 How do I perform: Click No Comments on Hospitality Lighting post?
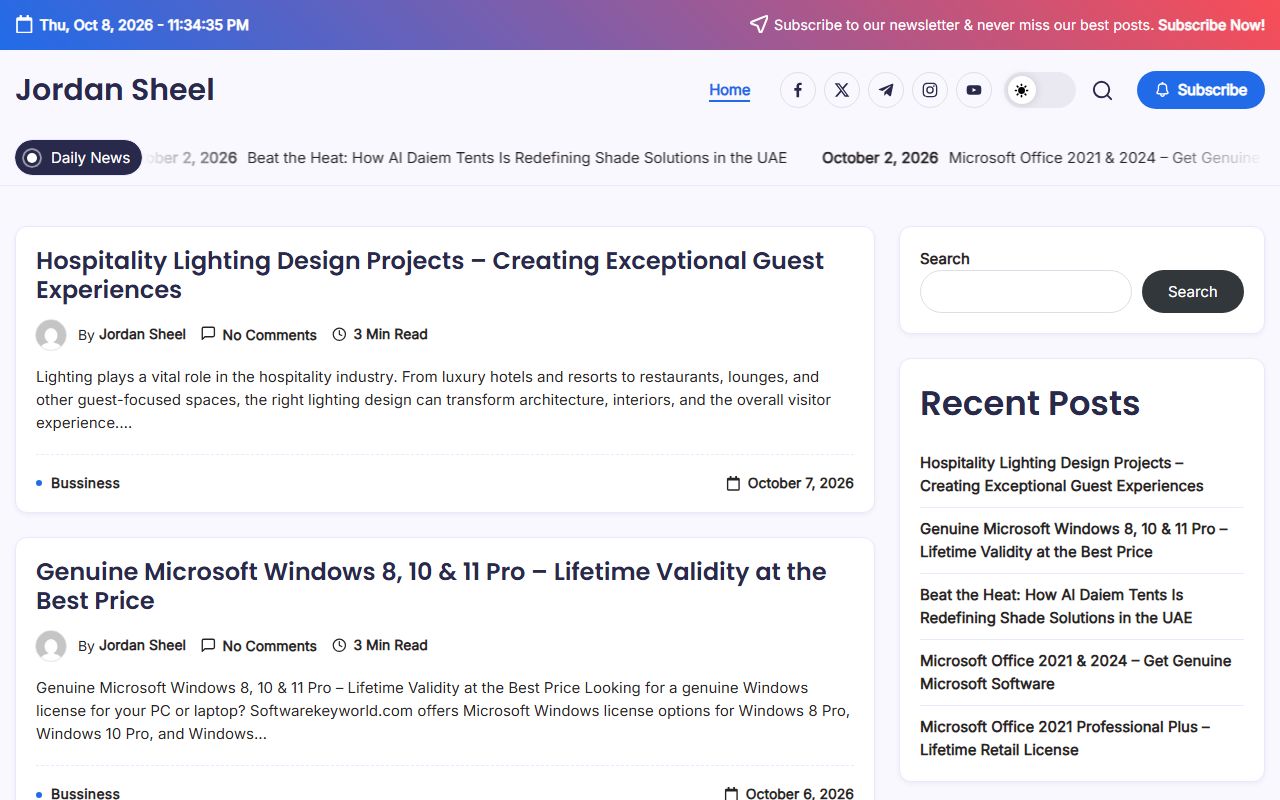(x=269, y=335)
